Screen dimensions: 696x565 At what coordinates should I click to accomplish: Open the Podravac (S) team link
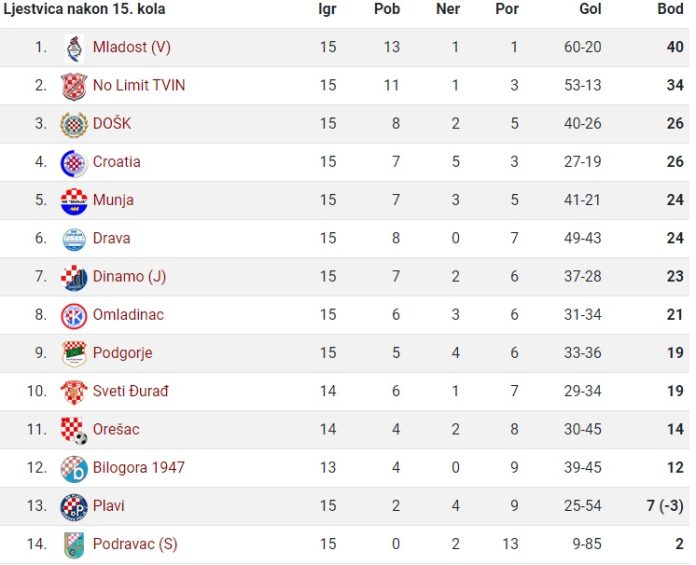pyautogui.click(x=135, y=544)
